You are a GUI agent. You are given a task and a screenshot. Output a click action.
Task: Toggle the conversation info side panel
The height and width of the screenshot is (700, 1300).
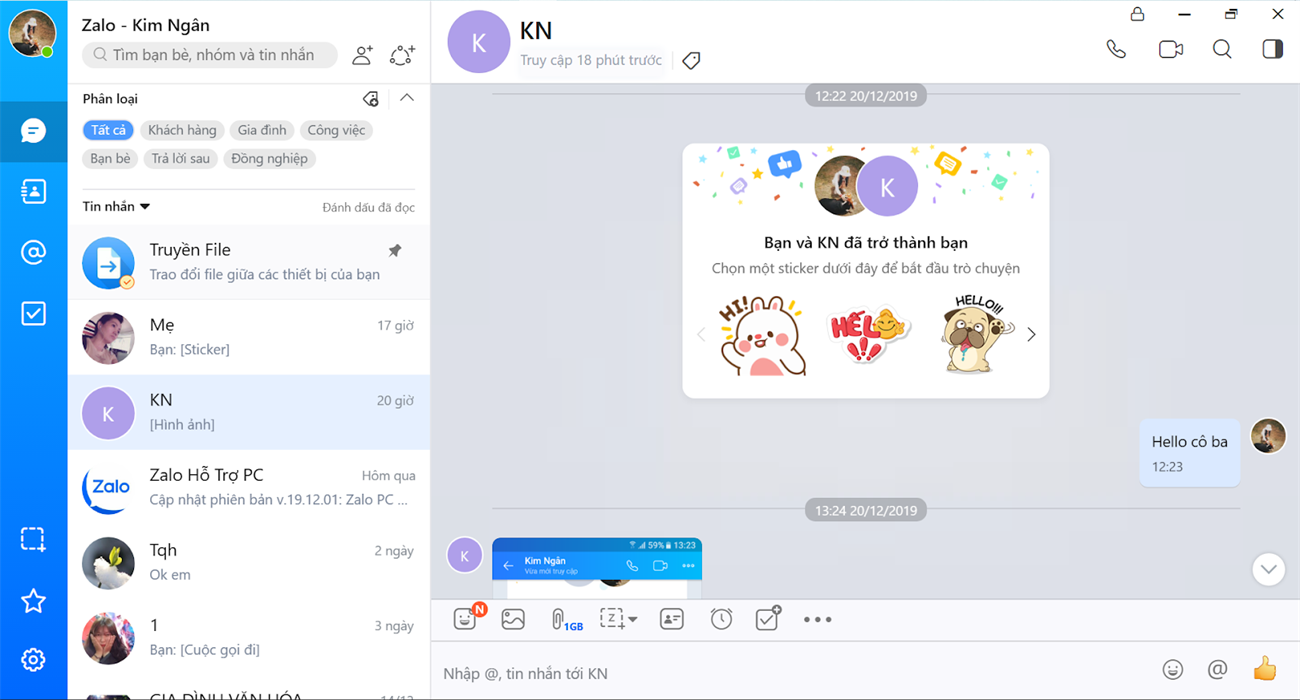coord(1272,49)
